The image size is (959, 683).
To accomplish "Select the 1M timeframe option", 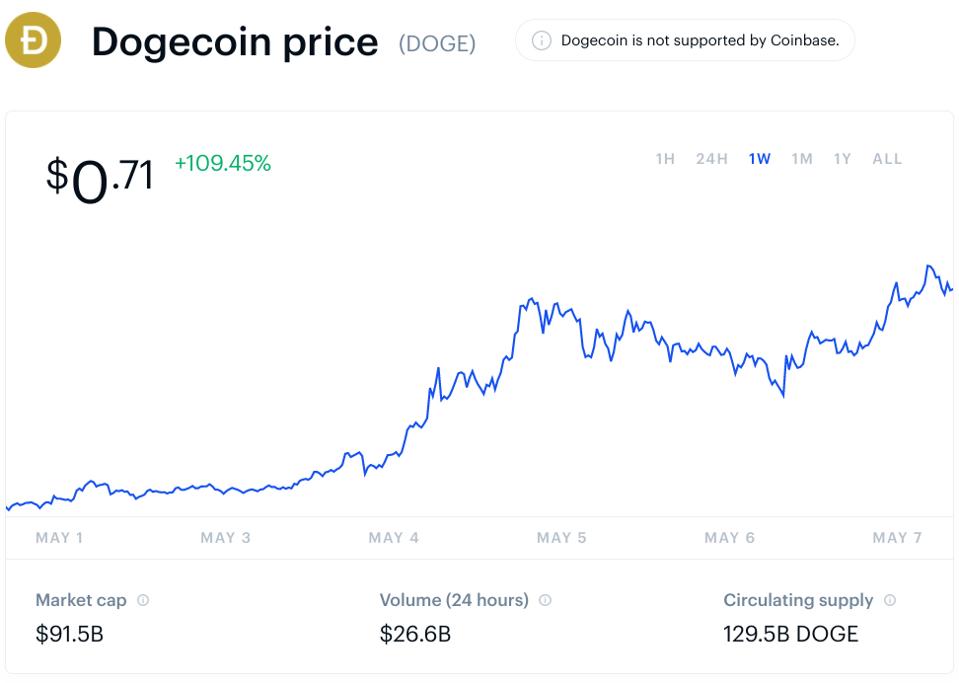I will click(x=800, y=158).
